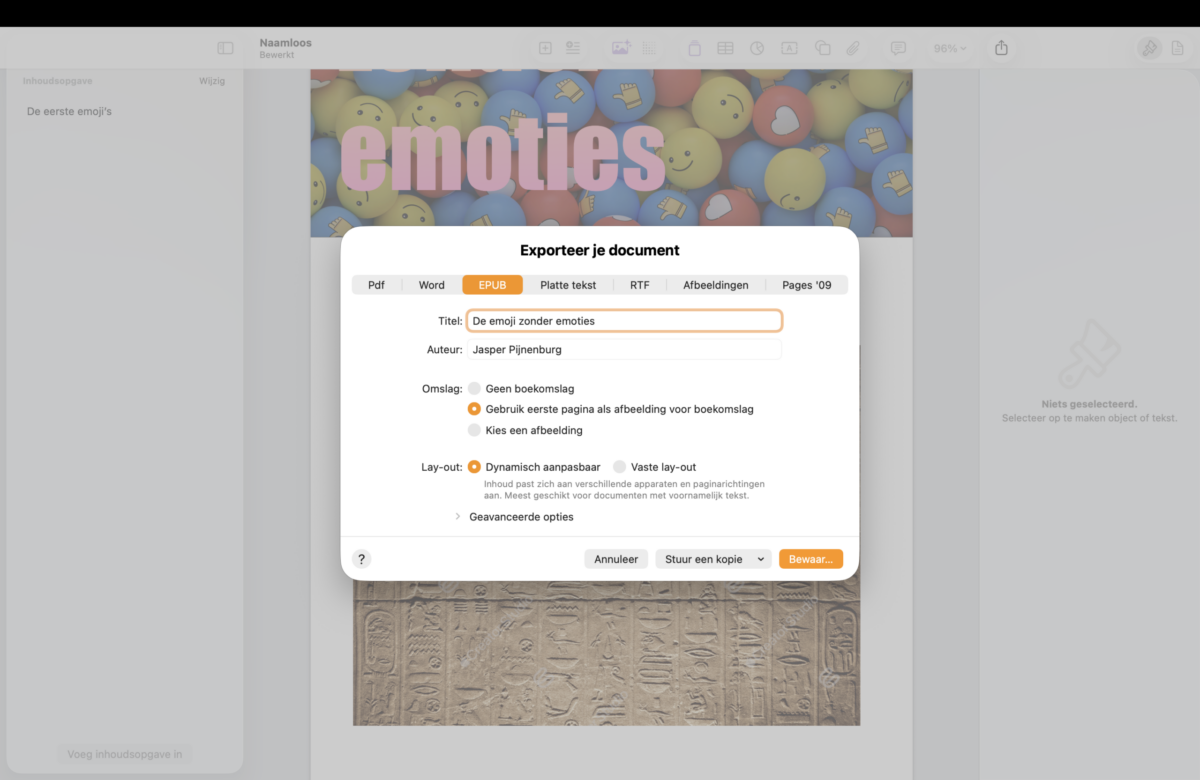
Task: Click the help question mark button
Action: tap(362, 559)
